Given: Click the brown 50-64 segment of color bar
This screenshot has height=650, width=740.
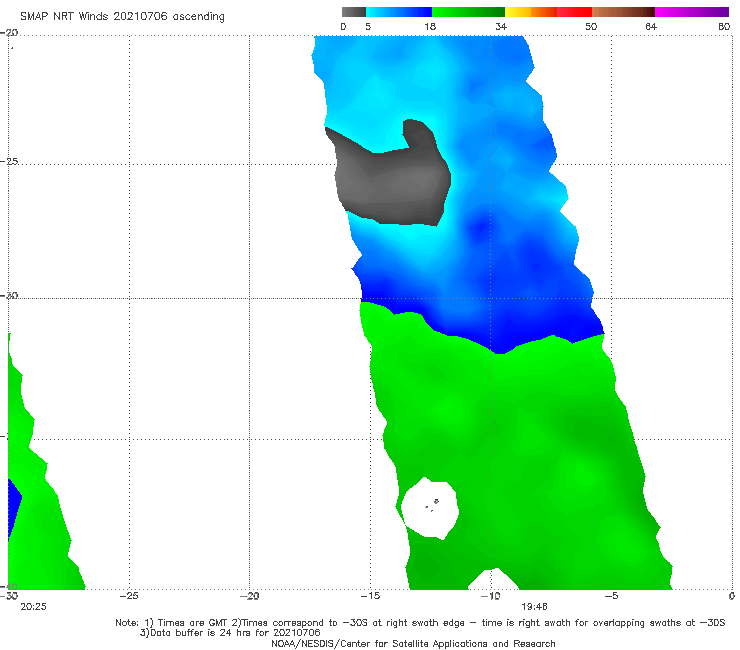Looking at the screenshot, I should pyautogui.click(x=623, y=12).
